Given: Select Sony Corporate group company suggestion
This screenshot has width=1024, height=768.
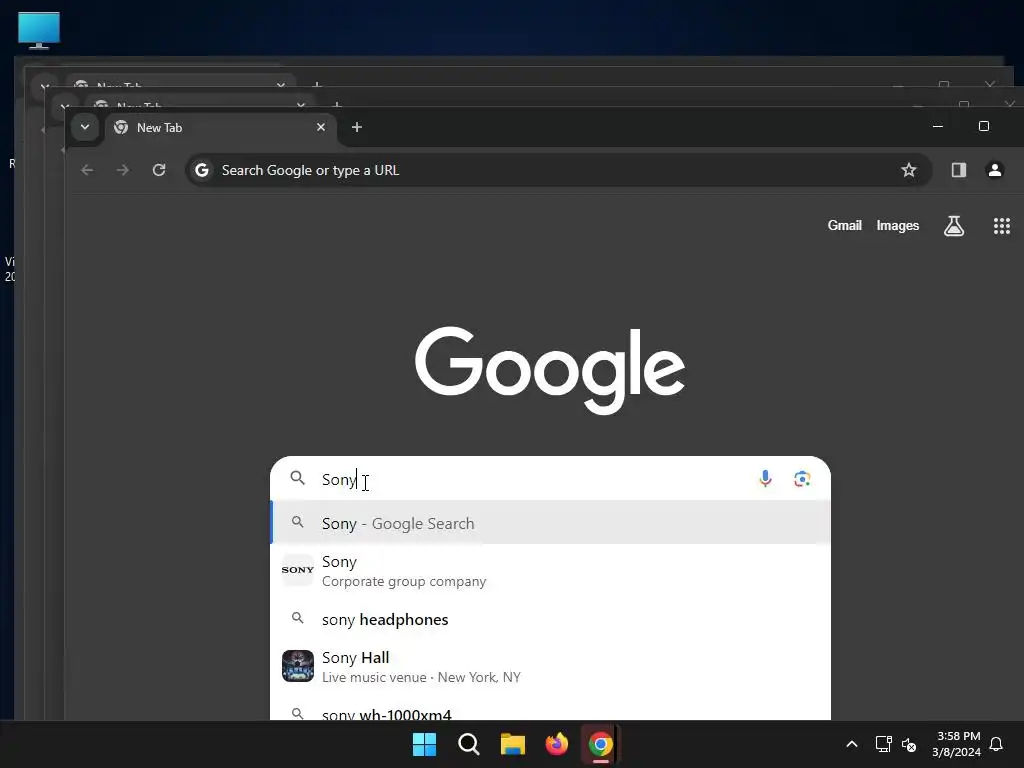Looking at the screenshot, I should click(x=551, y=571).
